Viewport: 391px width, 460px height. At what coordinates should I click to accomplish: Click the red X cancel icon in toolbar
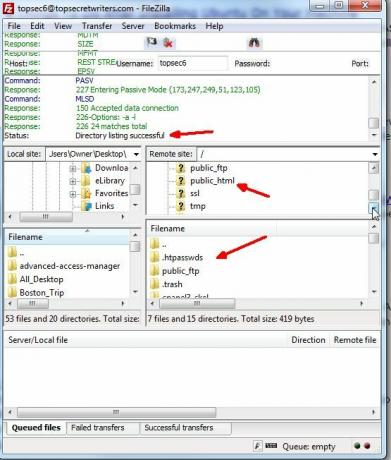point(168,43)
